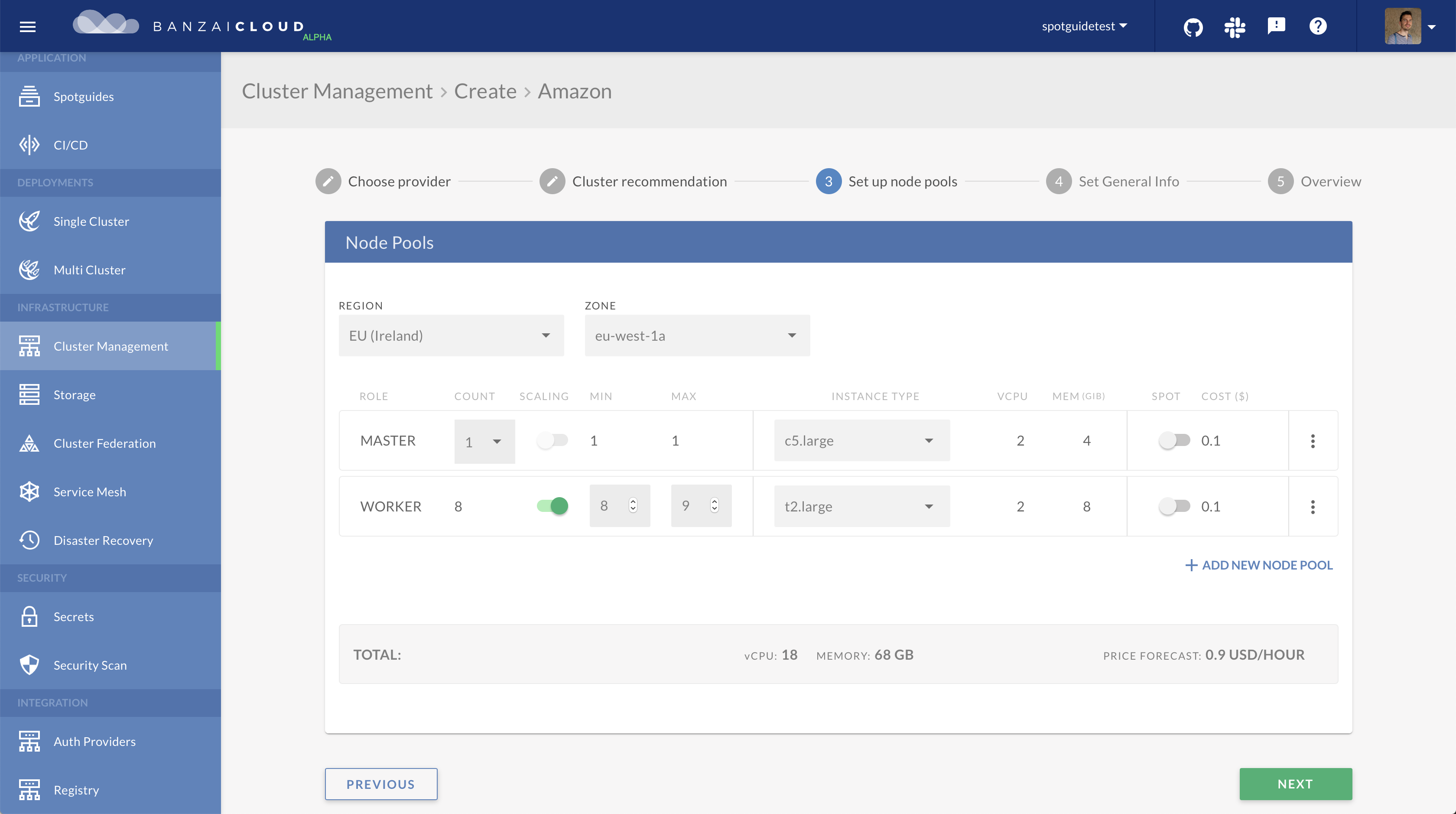Expand the user account arrow
The width and height of the screenshot is (1456, 814).
click(1432, 26)
